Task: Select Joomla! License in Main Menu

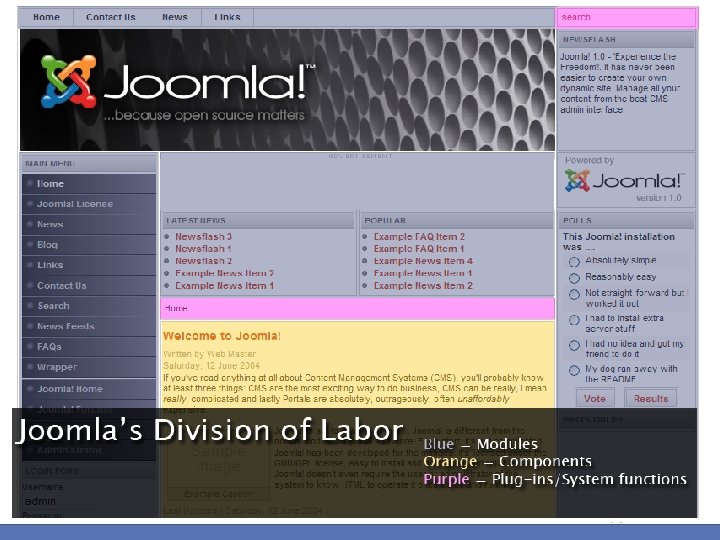Action: coord(89,204)
